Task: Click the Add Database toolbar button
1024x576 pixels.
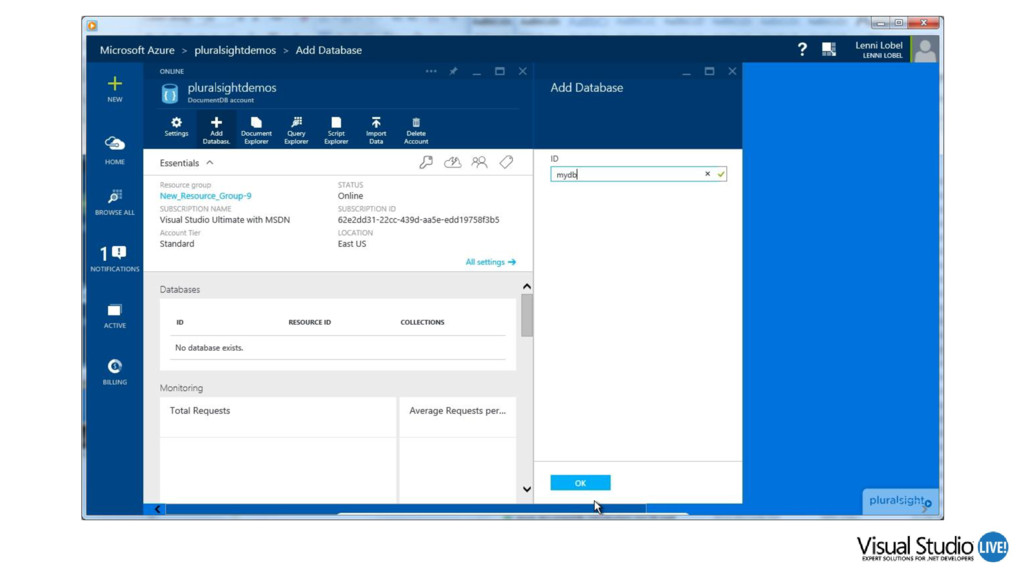Action: (x=216, y=130)
